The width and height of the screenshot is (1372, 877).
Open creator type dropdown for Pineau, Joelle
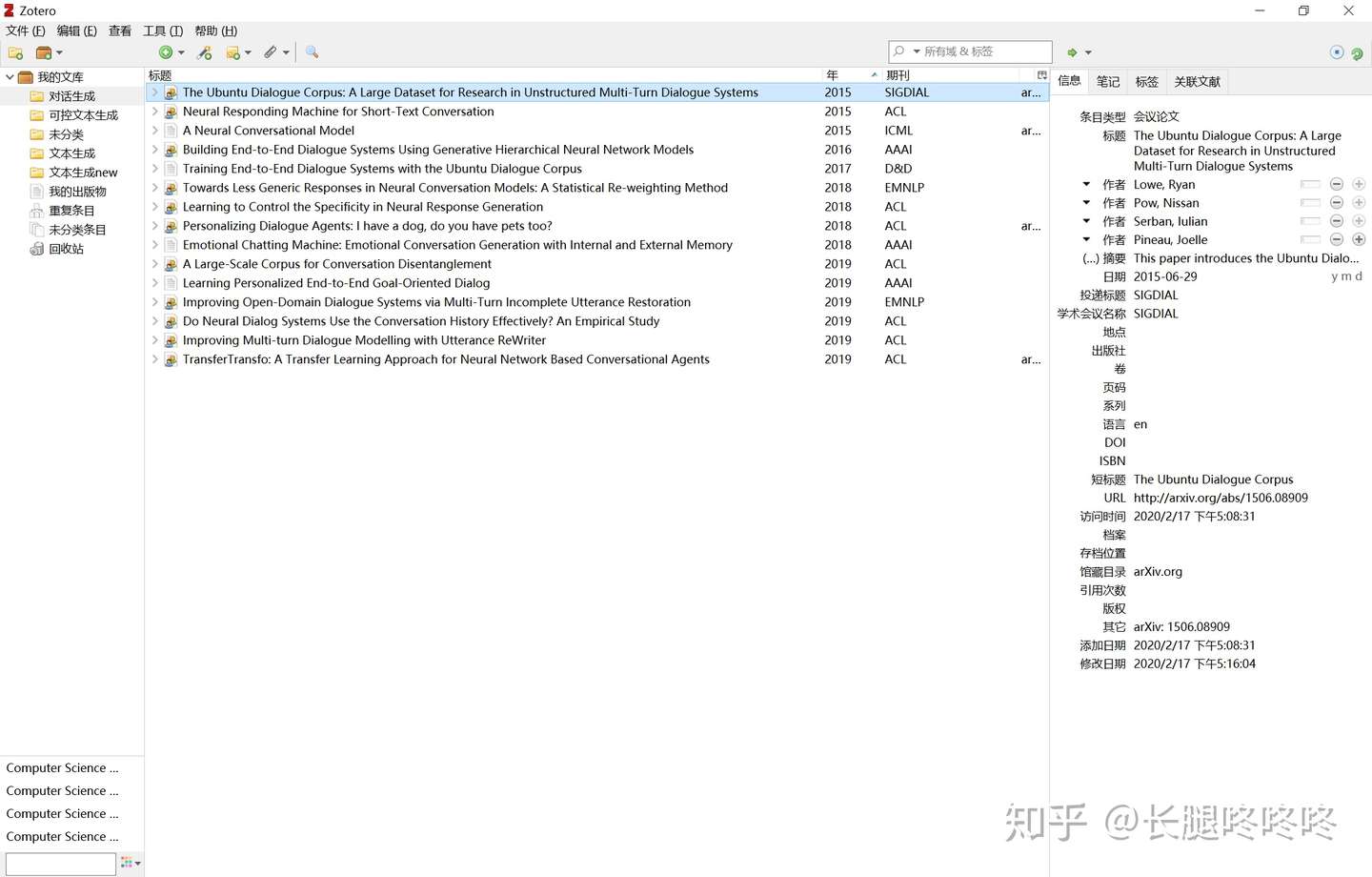pos(1086,239)
